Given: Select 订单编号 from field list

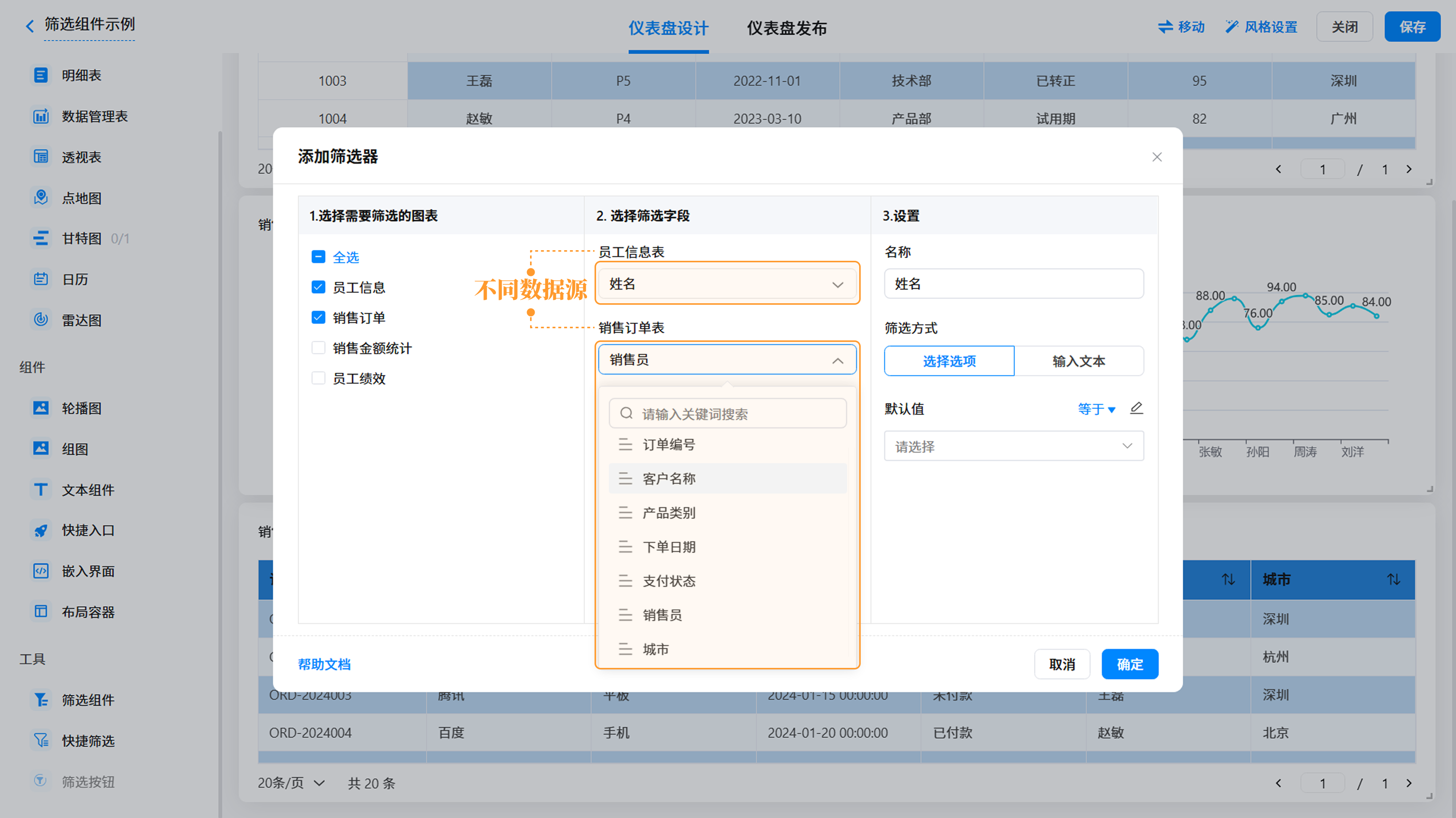Looking at the screenshot, I should (727, 445).
